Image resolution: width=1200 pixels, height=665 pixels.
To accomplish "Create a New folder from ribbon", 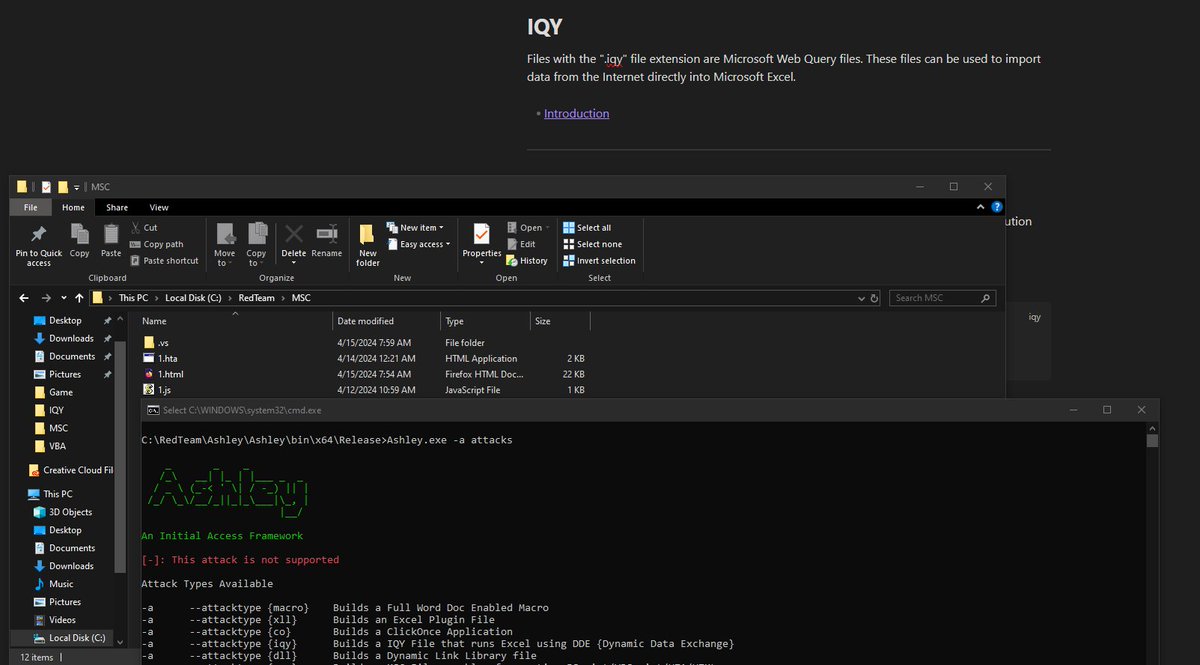I will 368,243.
